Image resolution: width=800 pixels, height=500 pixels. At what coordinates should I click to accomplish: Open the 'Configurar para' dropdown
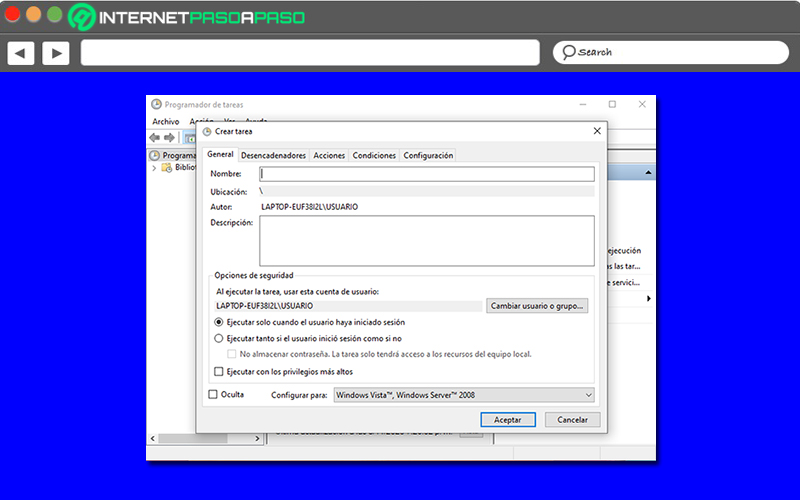[x=464, y=395]
